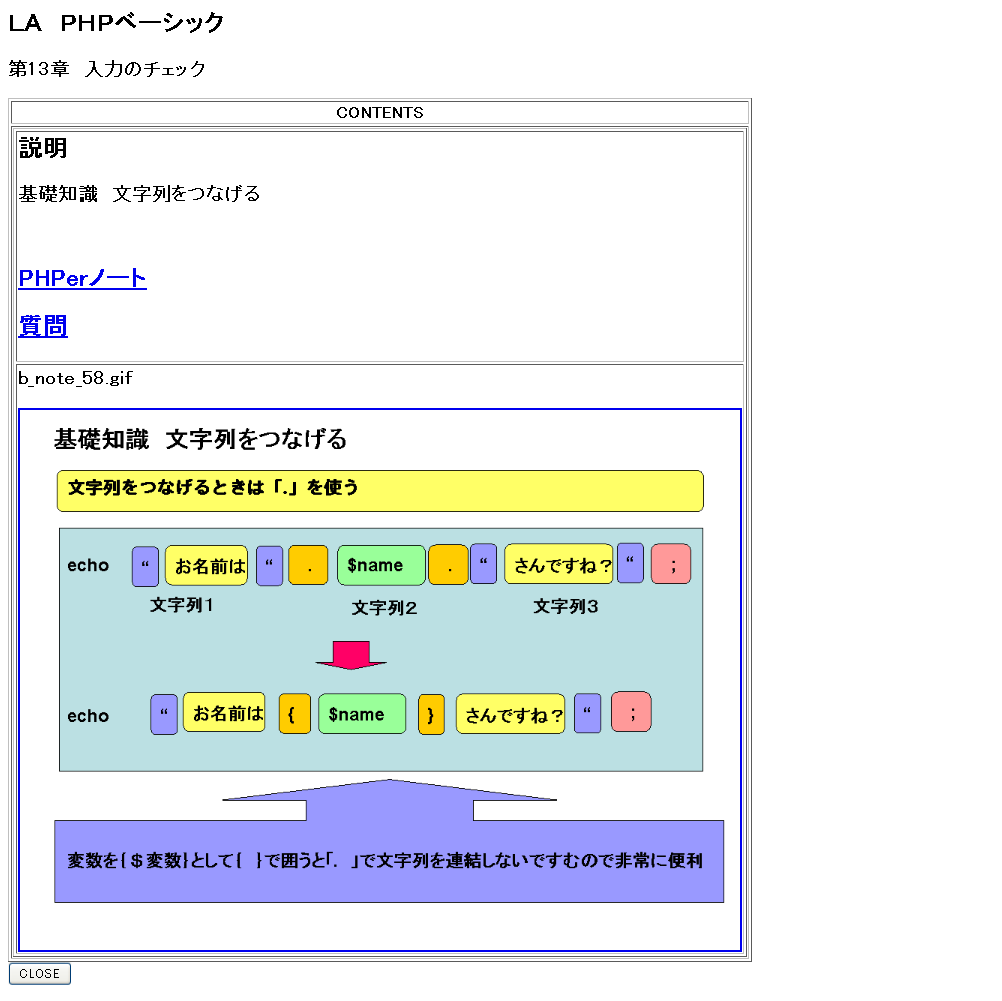Click the purple callout explaining {$変数}
The width and height of the screenshot is (1002, 1001).
coord(388,861)
